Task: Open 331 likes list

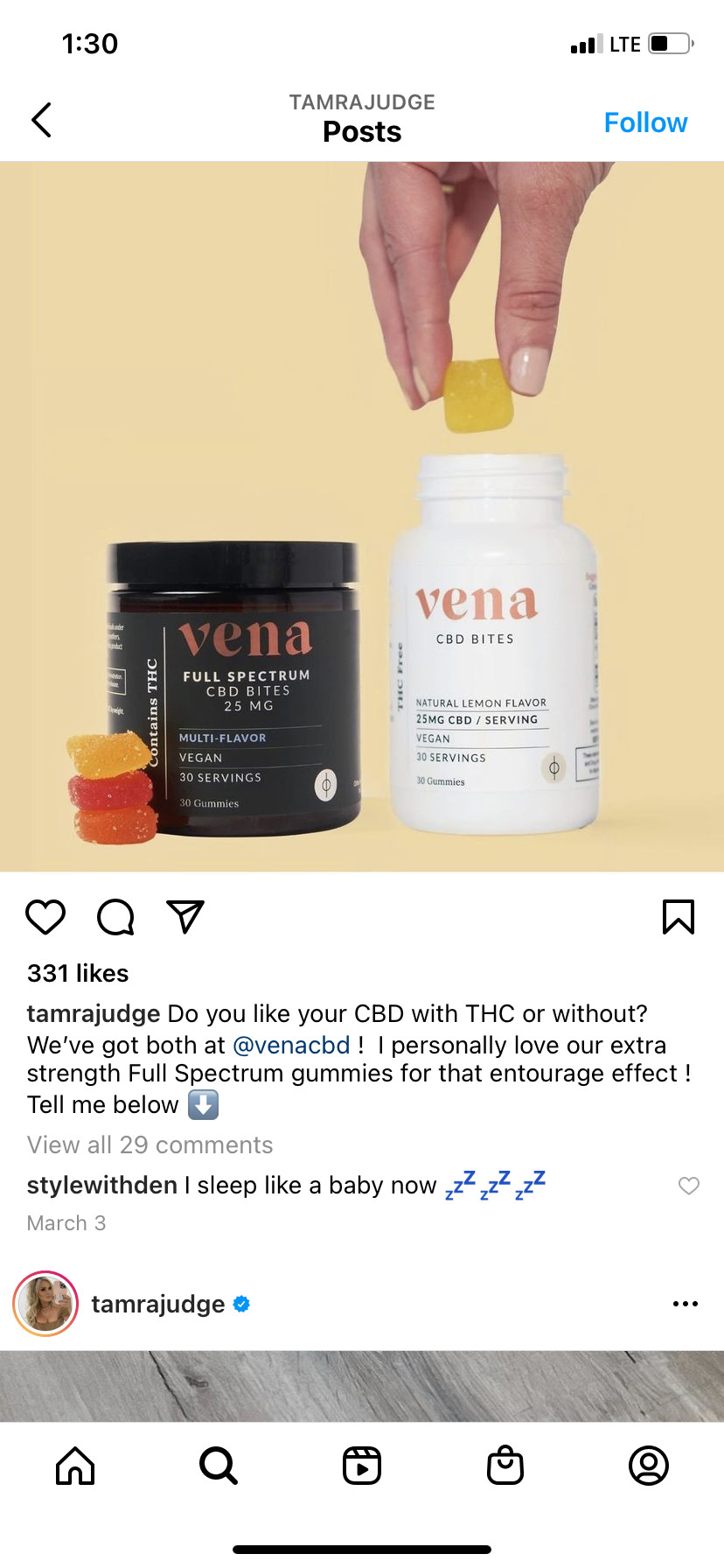Action: coord(78,973)
